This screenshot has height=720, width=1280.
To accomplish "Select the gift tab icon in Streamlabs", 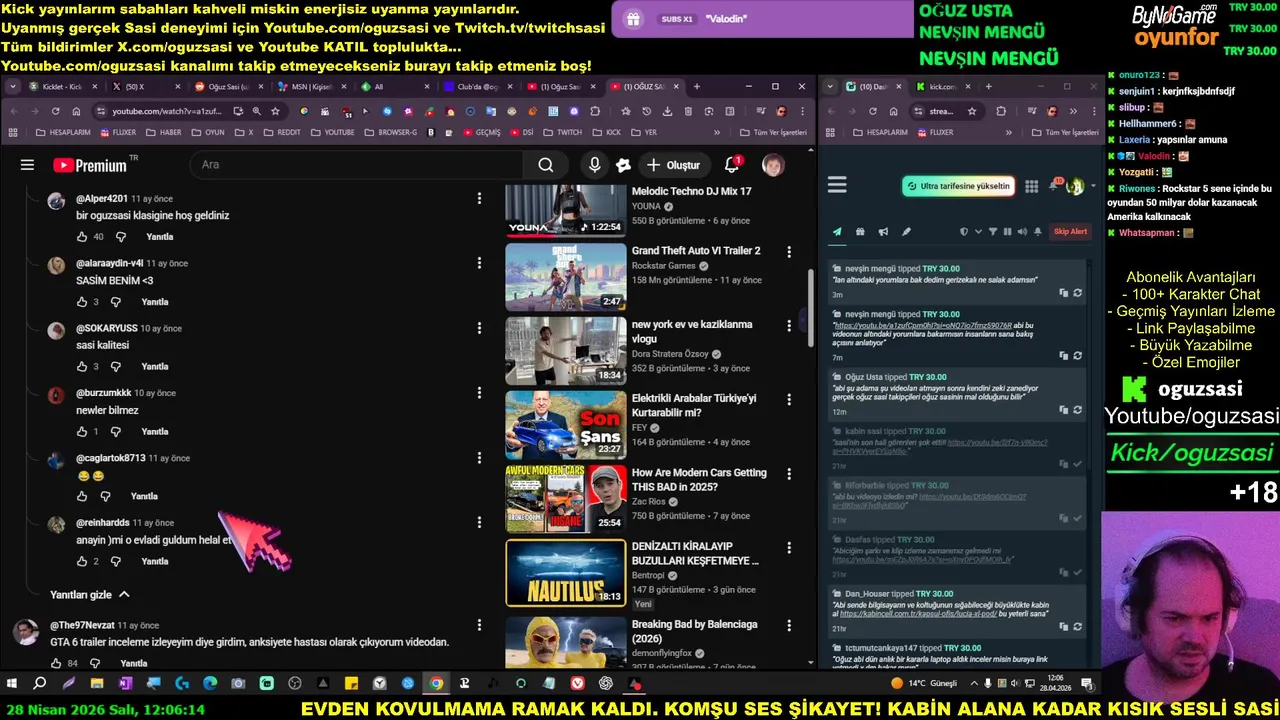I will [x=860, y=232].
